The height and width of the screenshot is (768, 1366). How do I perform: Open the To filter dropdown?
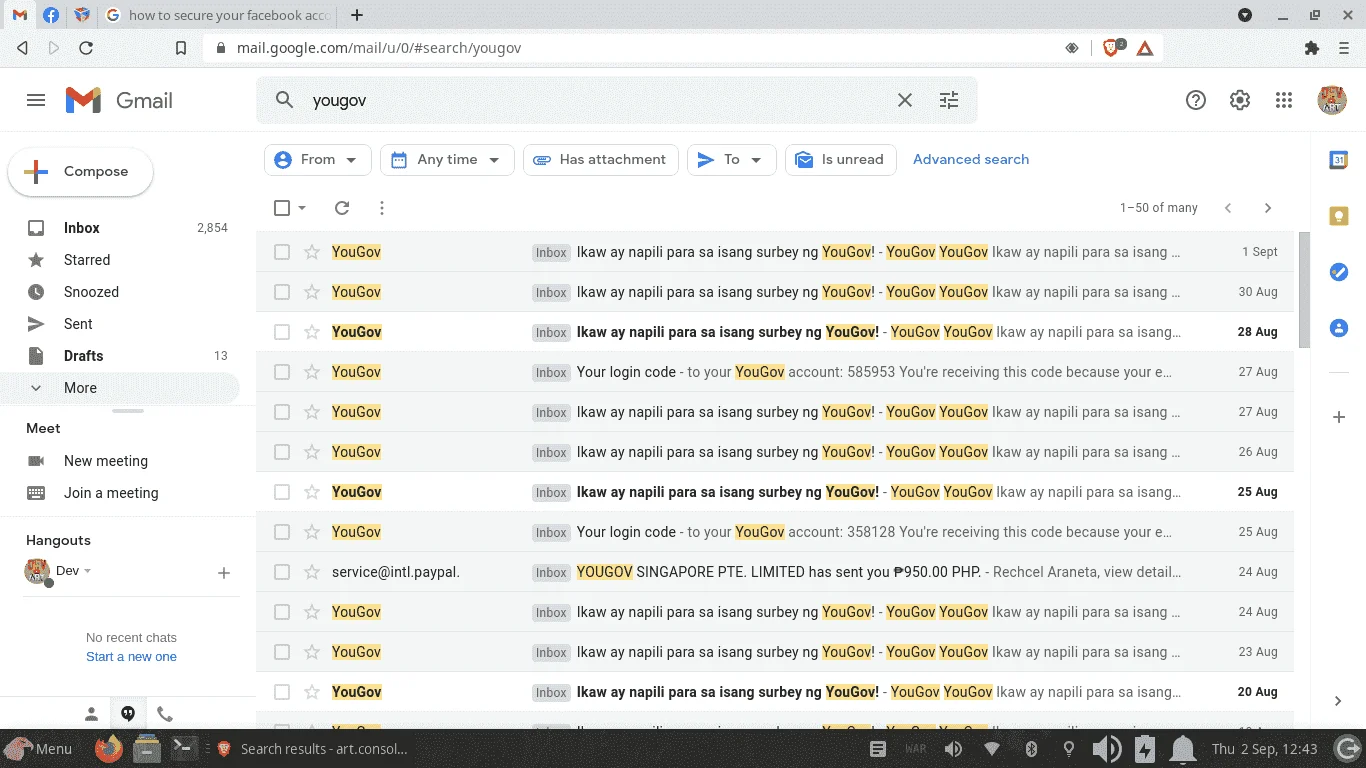732,160
